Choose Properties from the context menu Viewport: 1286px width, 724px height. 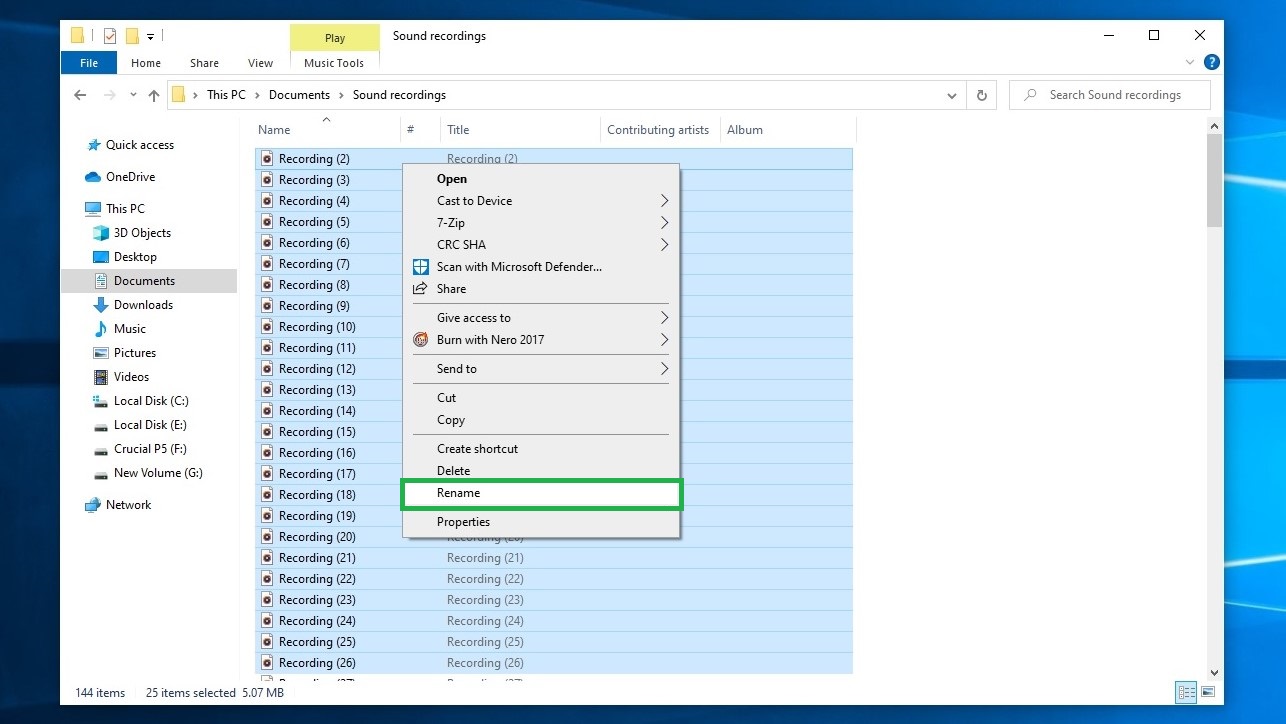point(541,522)
